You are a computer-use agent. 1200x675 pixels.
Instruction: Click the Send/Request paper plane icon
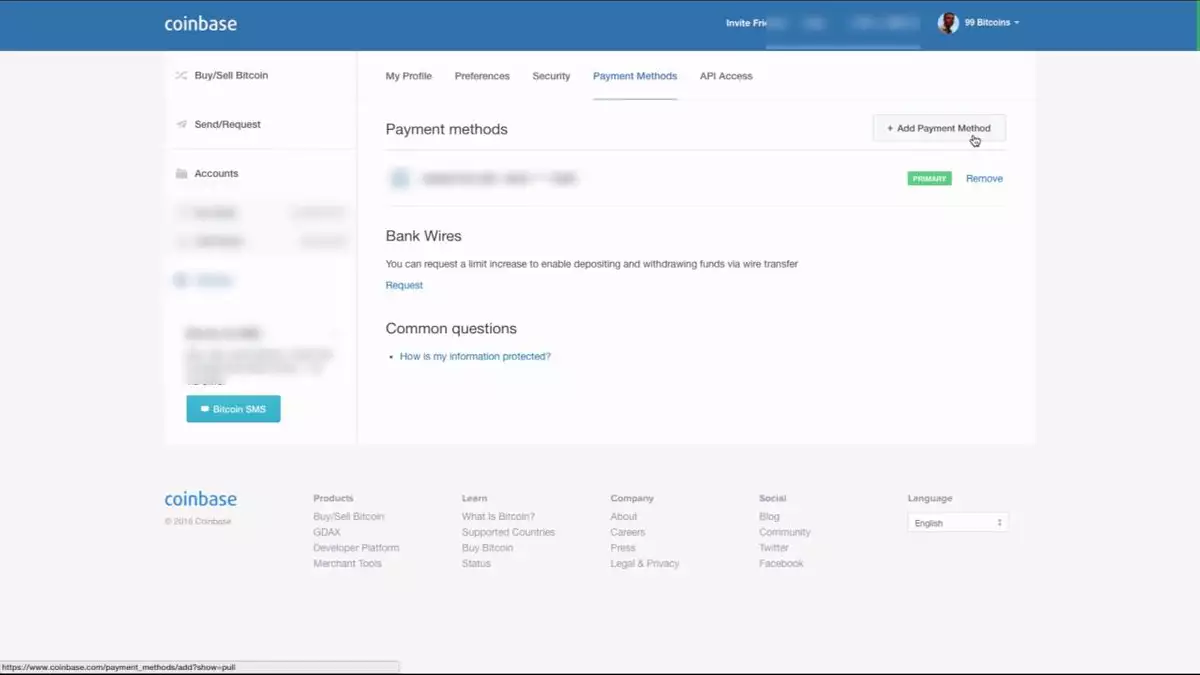point(181,125)
